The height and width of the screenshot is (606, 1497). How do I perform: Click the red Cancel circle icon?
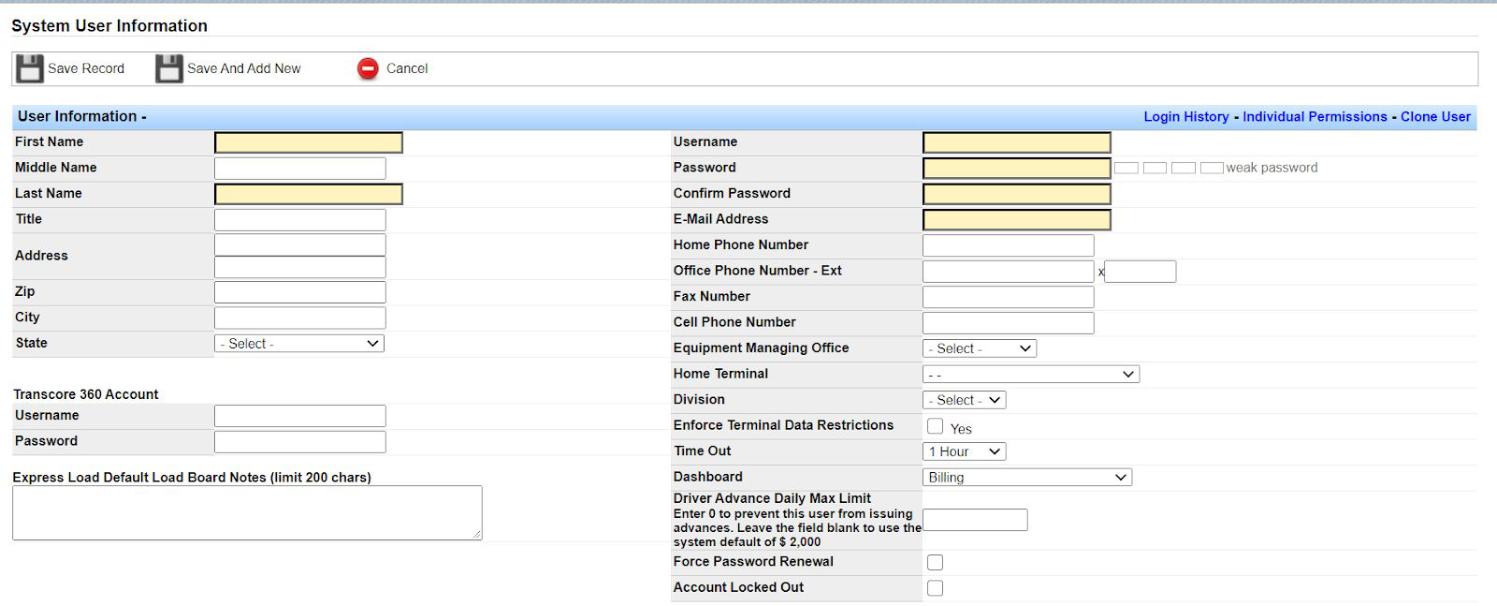(x=368, y=68)
